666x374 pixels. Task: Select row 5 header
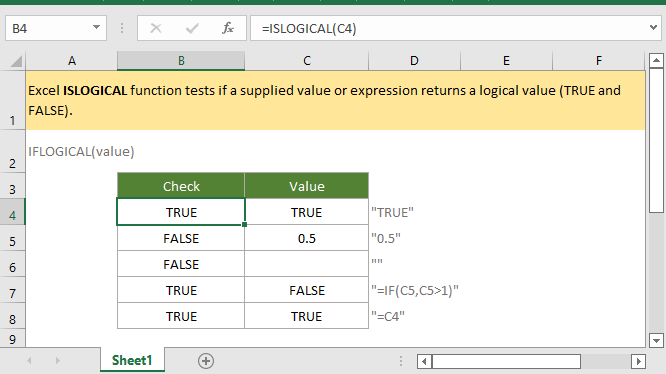(13, 238)
